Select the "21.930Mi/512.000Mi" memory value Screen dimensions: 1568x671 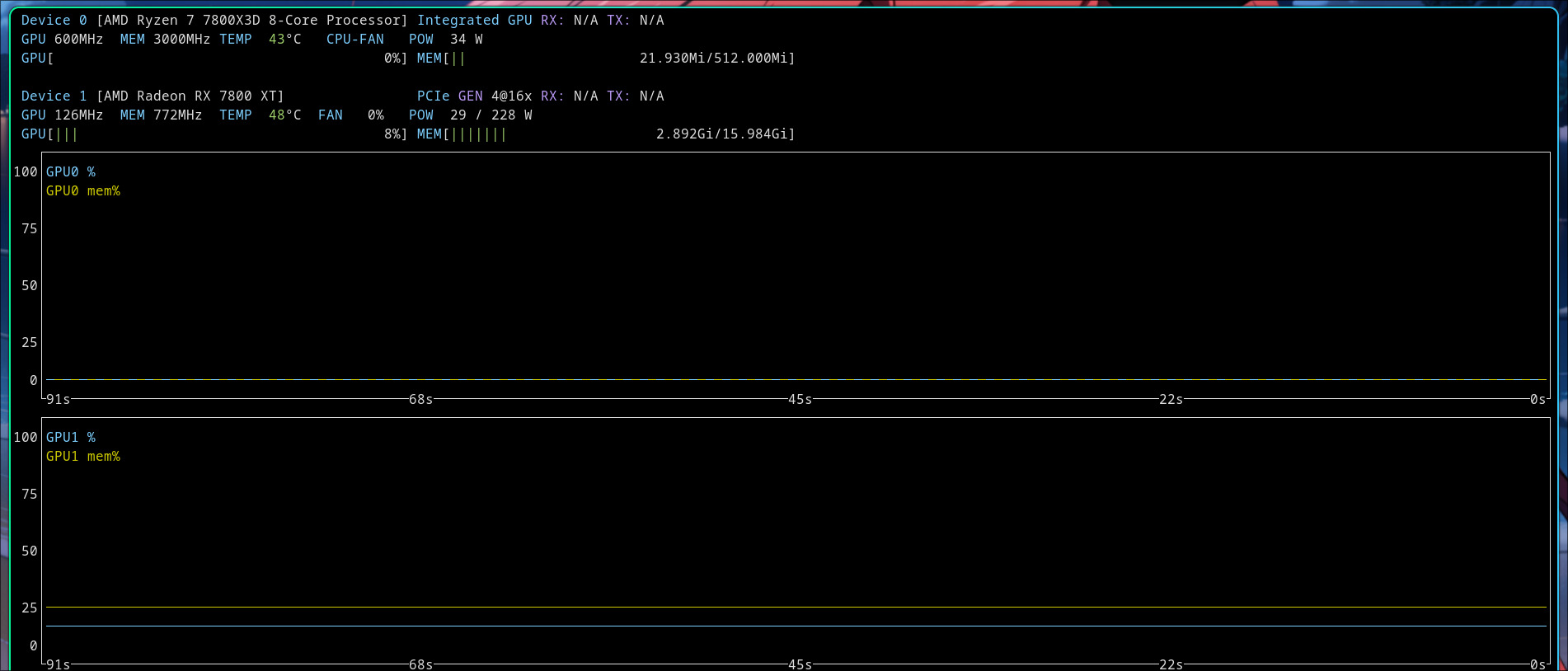tap(714, 58)
